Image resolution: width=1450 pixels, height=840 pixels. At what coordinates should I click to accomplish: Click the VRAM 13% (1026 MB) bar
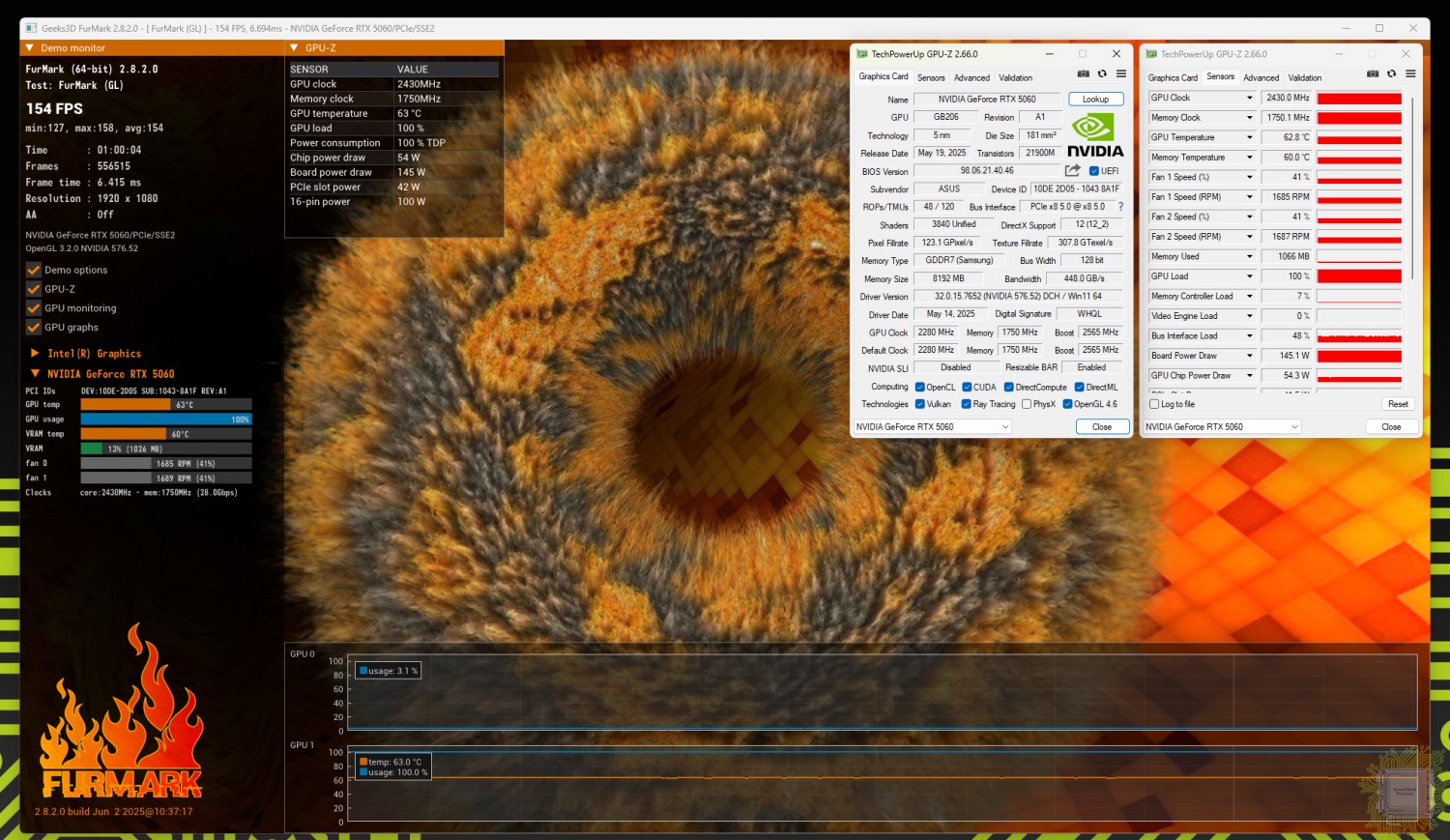(165, 449)
